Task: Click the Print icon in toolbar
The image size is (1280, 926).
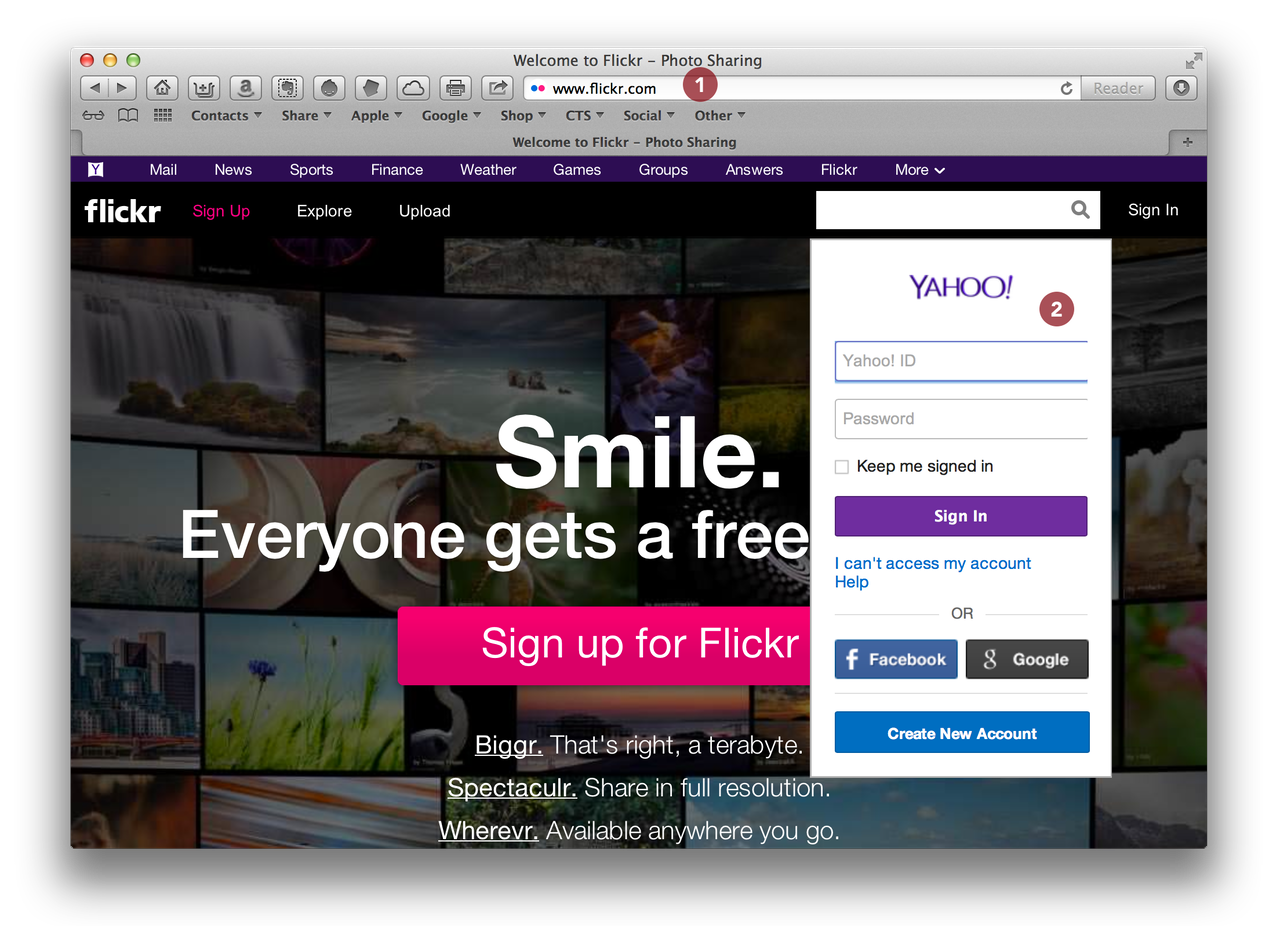Action: coord(455,88)
